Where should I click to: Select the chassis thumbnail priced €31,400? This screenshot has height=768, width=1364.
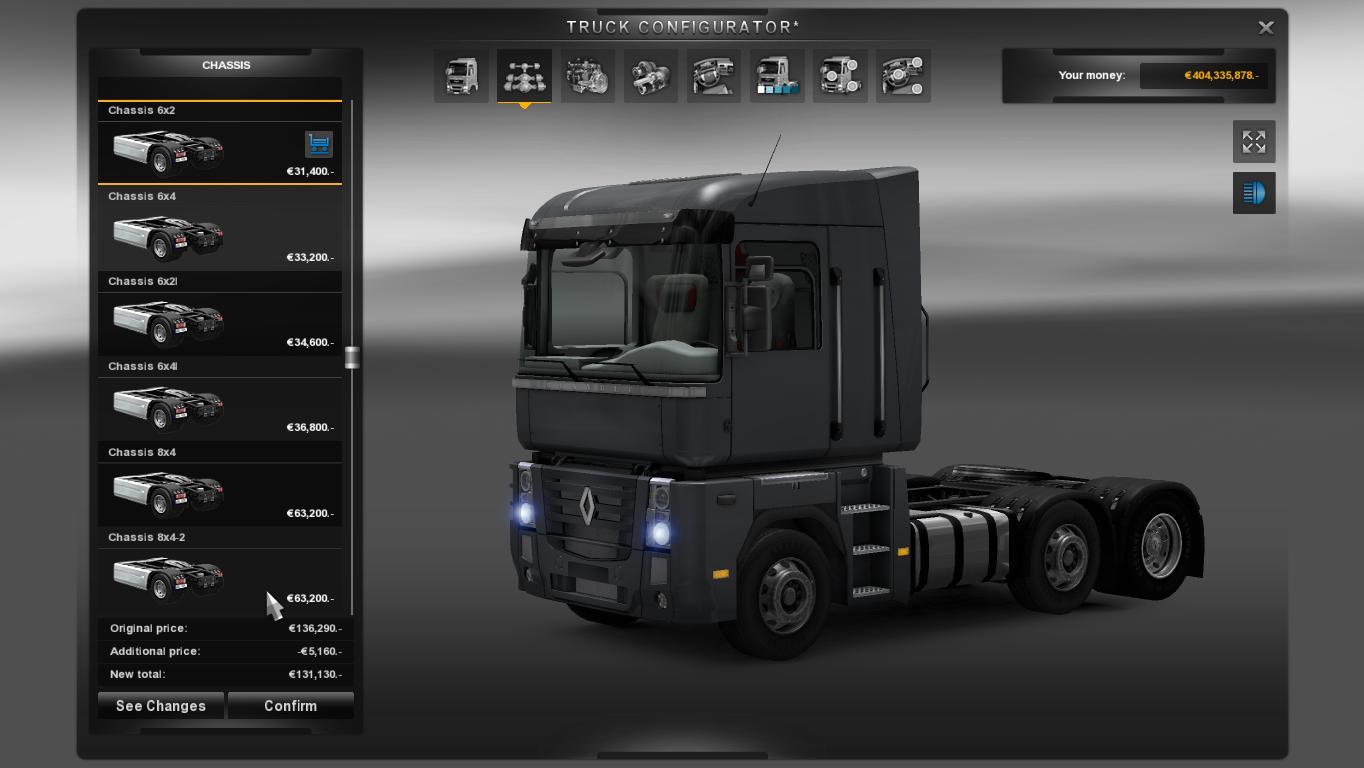pyautogui.click(x=168, y=152)
